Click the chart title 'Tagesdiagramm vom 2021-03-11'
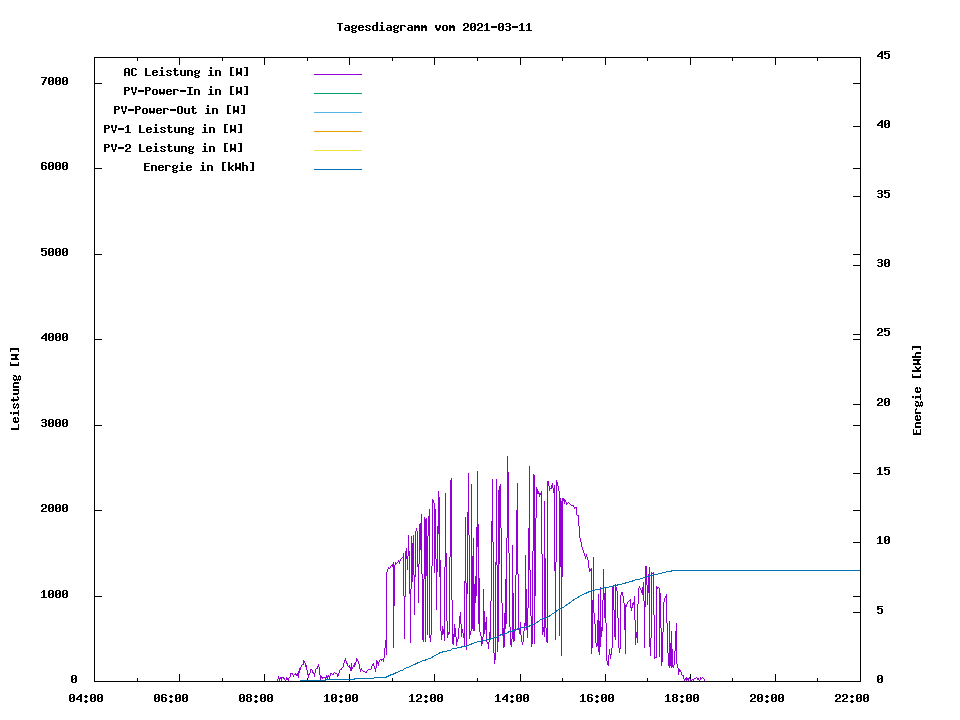This screenshot has width=960, height=720. coord(434,27)
